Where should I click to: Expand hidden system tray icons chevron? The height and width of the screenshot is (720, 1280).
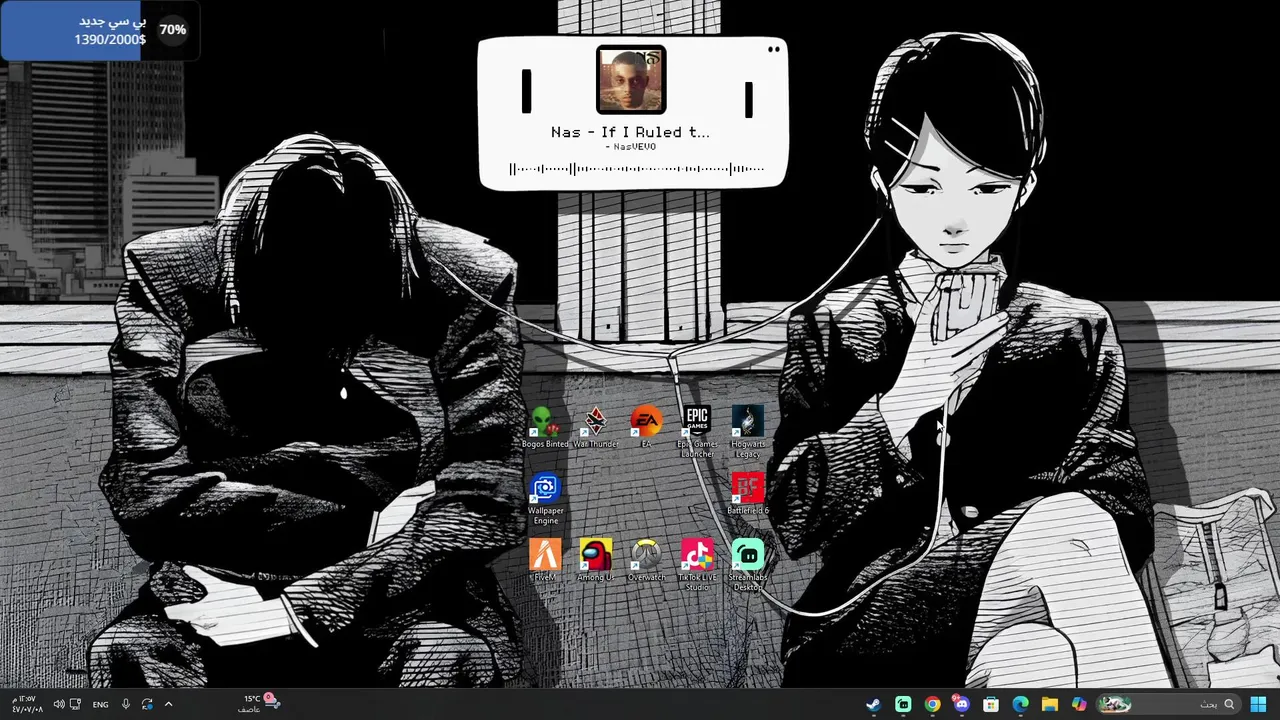[x=168, y=704]
